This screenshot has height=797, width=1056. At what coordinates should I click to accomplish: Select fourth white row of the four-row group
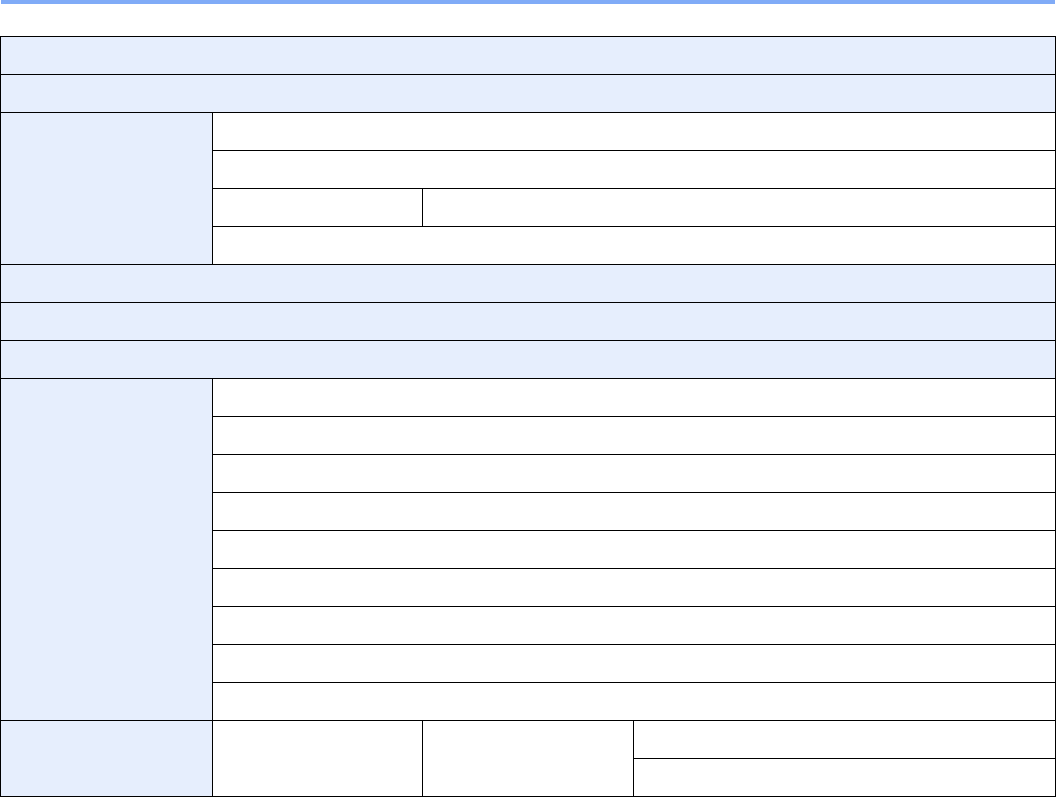click(633, 245)
